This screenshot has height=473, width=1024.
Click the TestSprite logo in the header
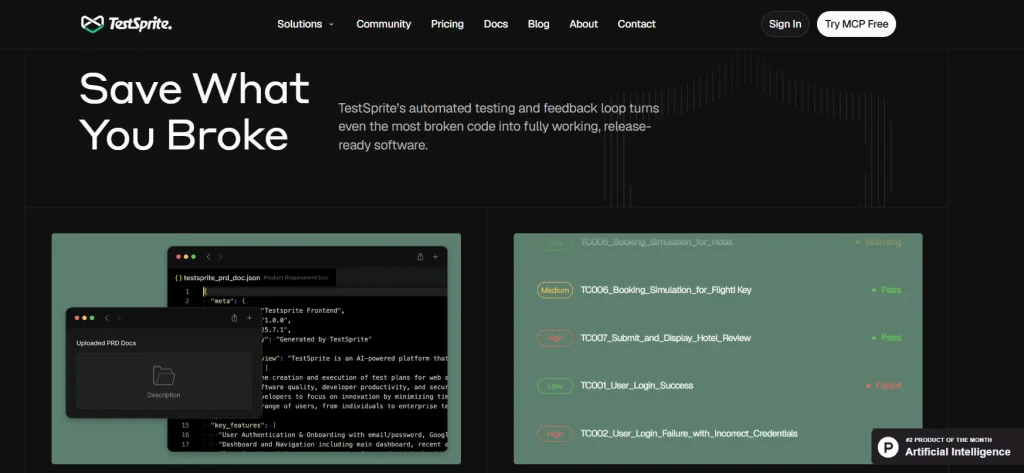pos(126,24)
